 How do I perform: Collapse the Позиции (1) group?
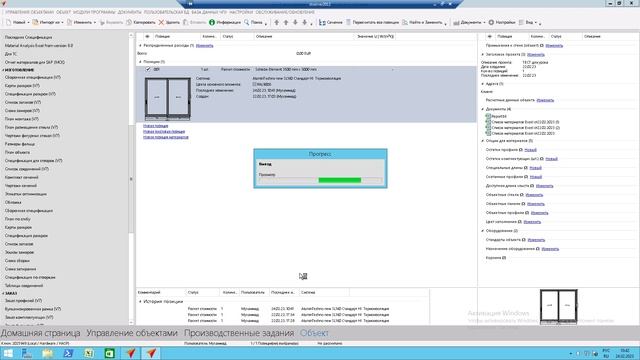[140, 62]
